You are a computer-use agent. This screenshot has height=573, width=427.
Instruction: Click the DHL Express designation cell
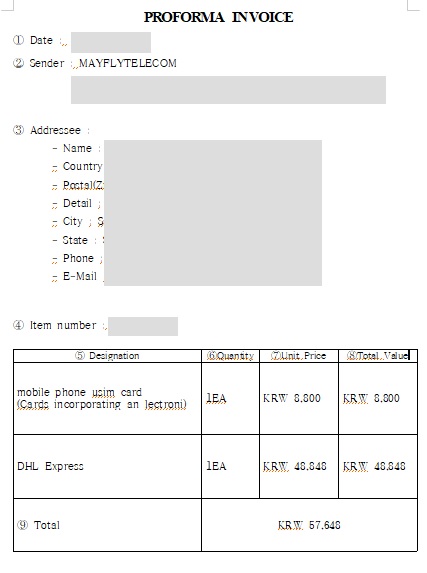click(107, 466)
